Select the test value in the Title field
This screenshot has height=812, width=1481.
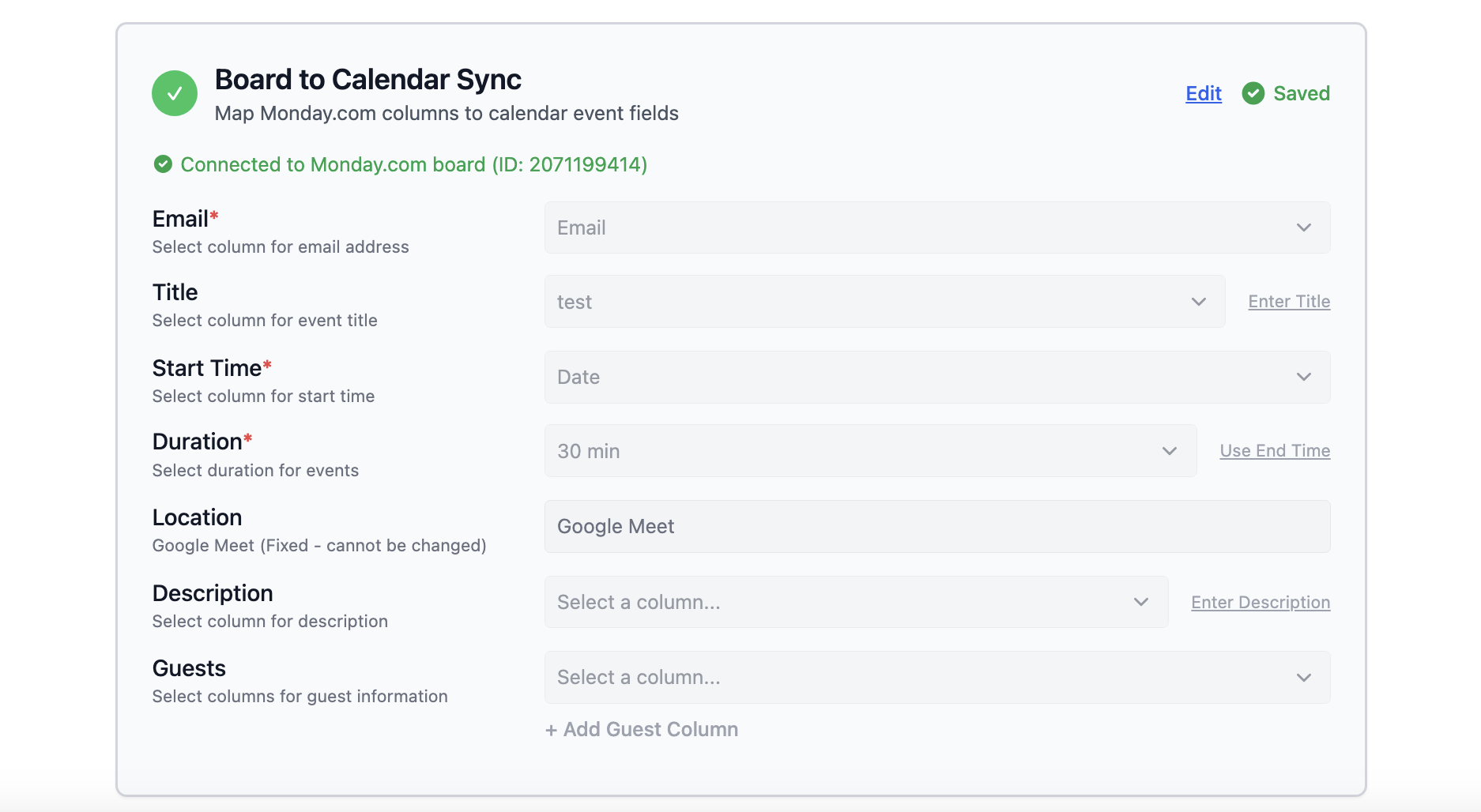point(575,301)
